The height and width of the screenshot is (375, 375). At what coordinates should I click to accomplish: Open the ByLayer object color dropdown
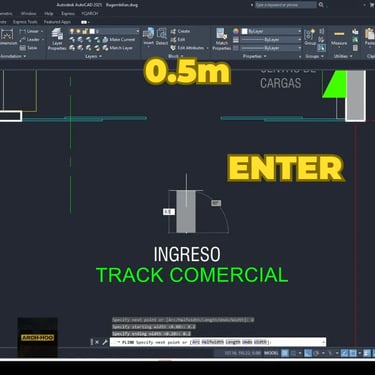click(x=271, y=31)
